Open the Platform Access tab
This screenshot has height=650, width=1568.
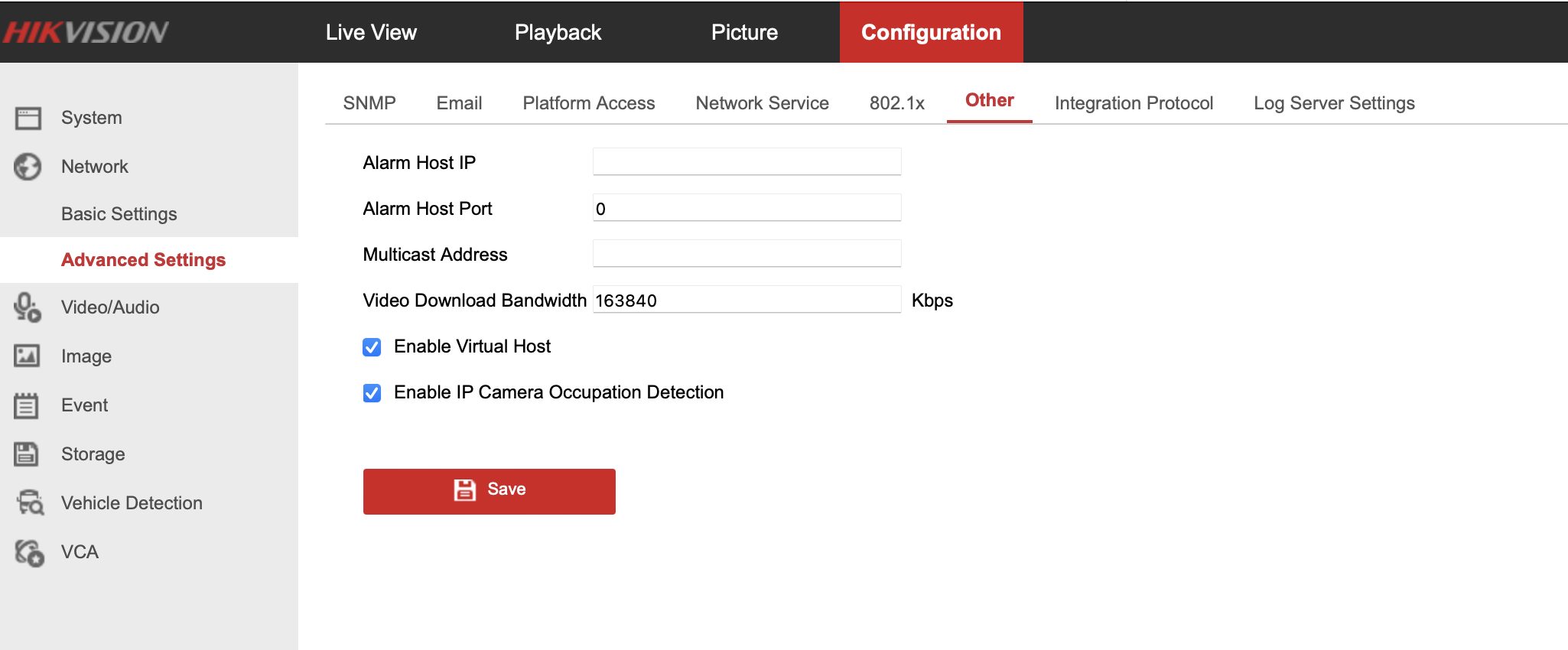tap(588, 103)
